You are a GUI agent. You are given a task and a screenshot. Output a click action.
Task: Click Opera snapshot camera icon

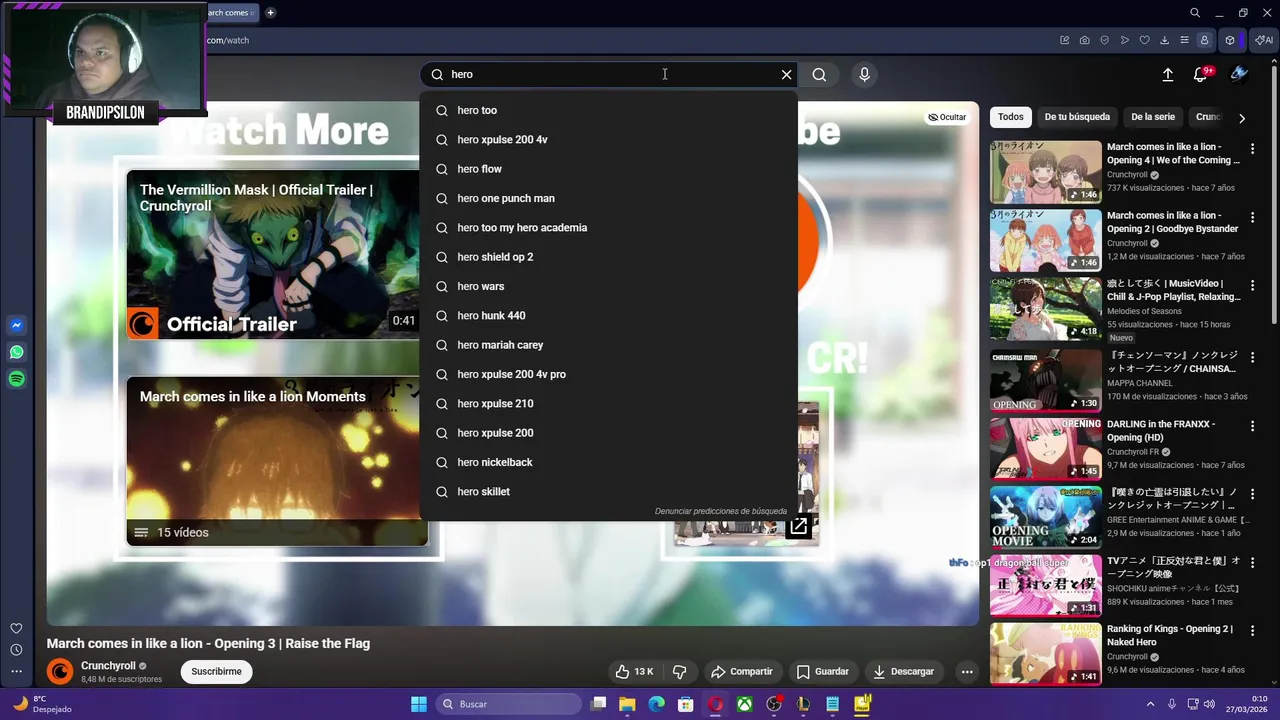[1085, 40]
